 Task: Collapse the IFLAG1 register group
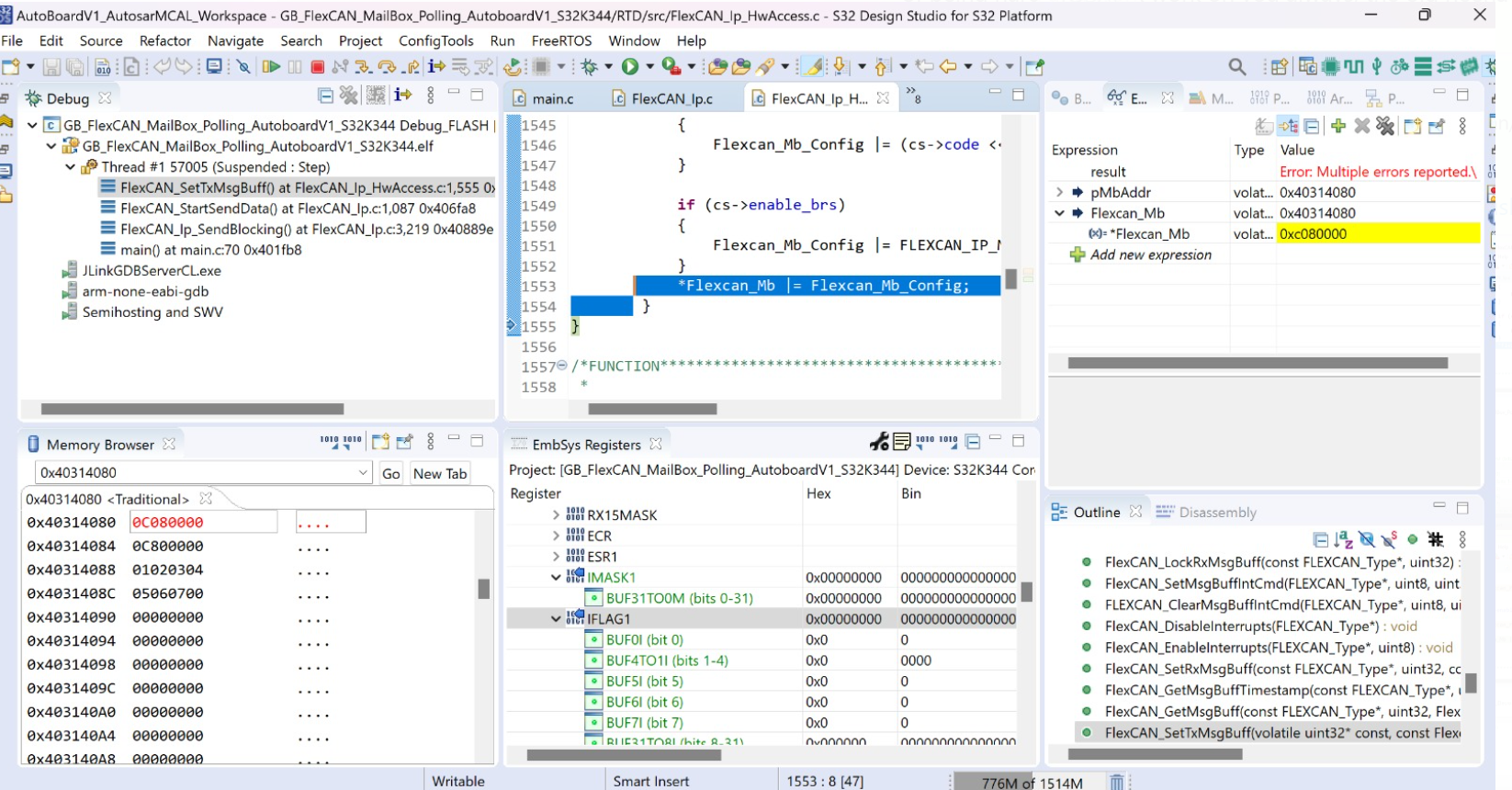556,619
